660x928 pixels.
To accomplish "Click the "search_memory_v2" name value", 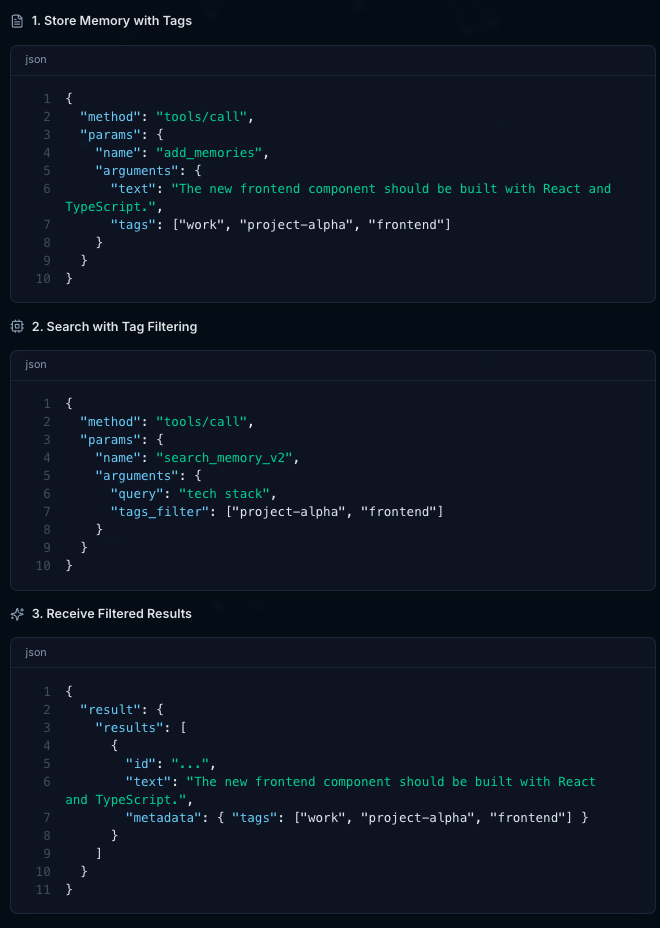I will [x=226, y=457].
